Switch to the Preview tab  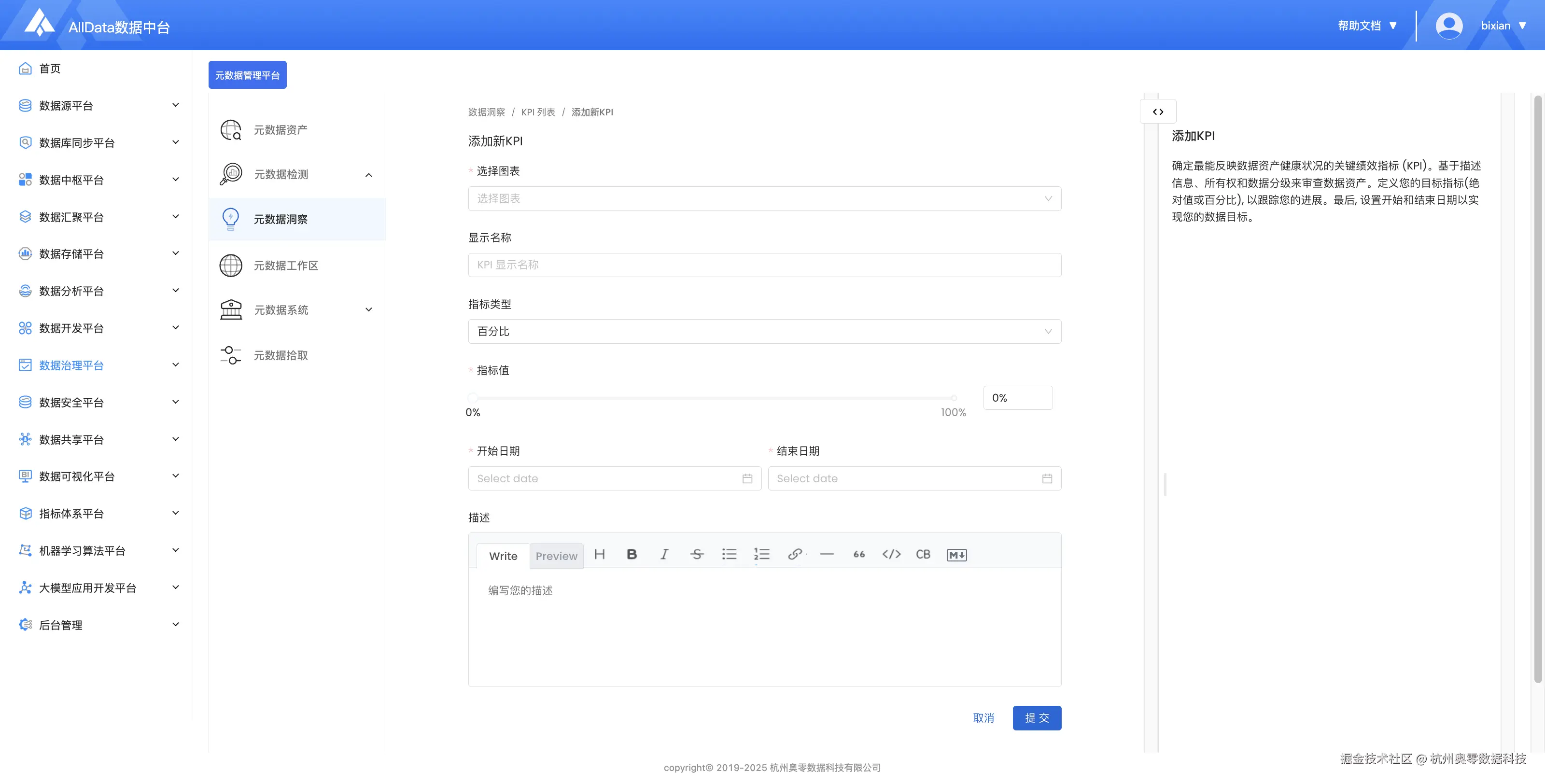pyautogui.click(x=556, y=556)
